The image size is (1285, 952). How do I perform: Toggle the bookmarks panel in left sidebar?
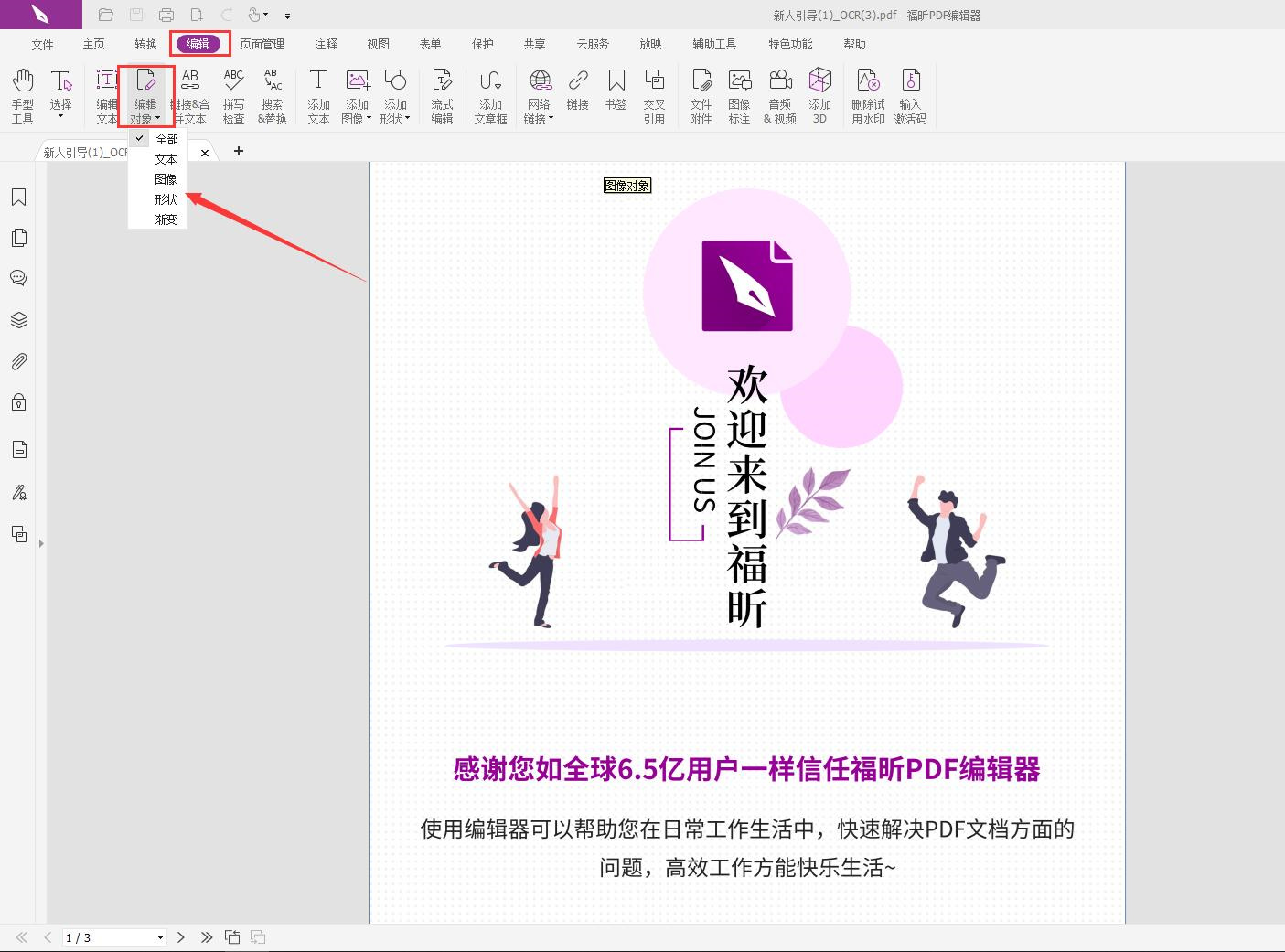click(x=18, y=197)
